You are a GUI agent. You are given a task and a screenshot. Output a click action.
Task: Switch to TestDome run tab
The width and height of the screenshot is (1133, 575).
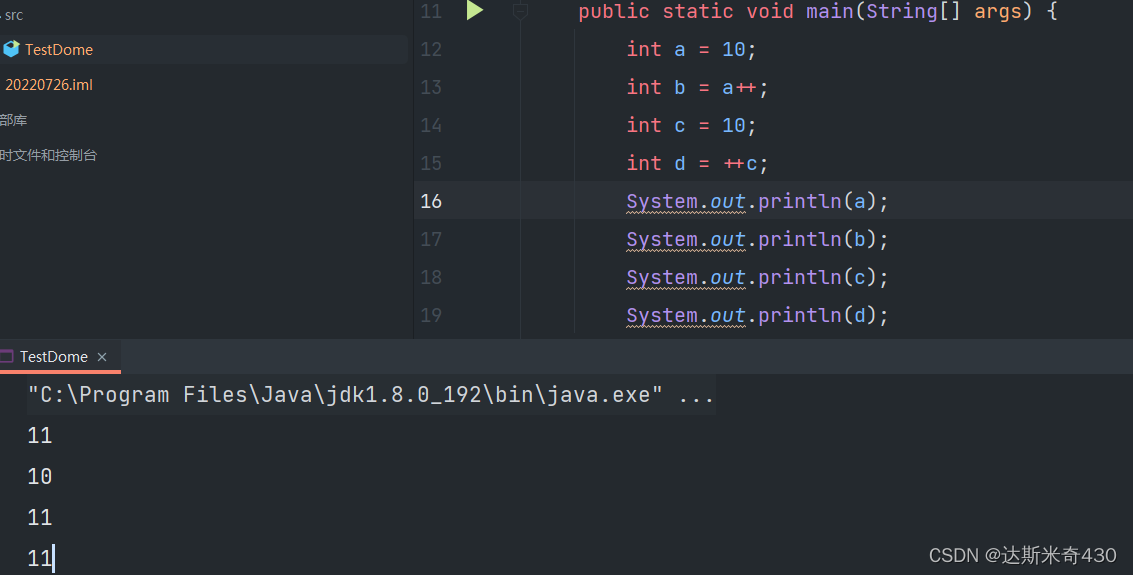[x=53, y=357]
